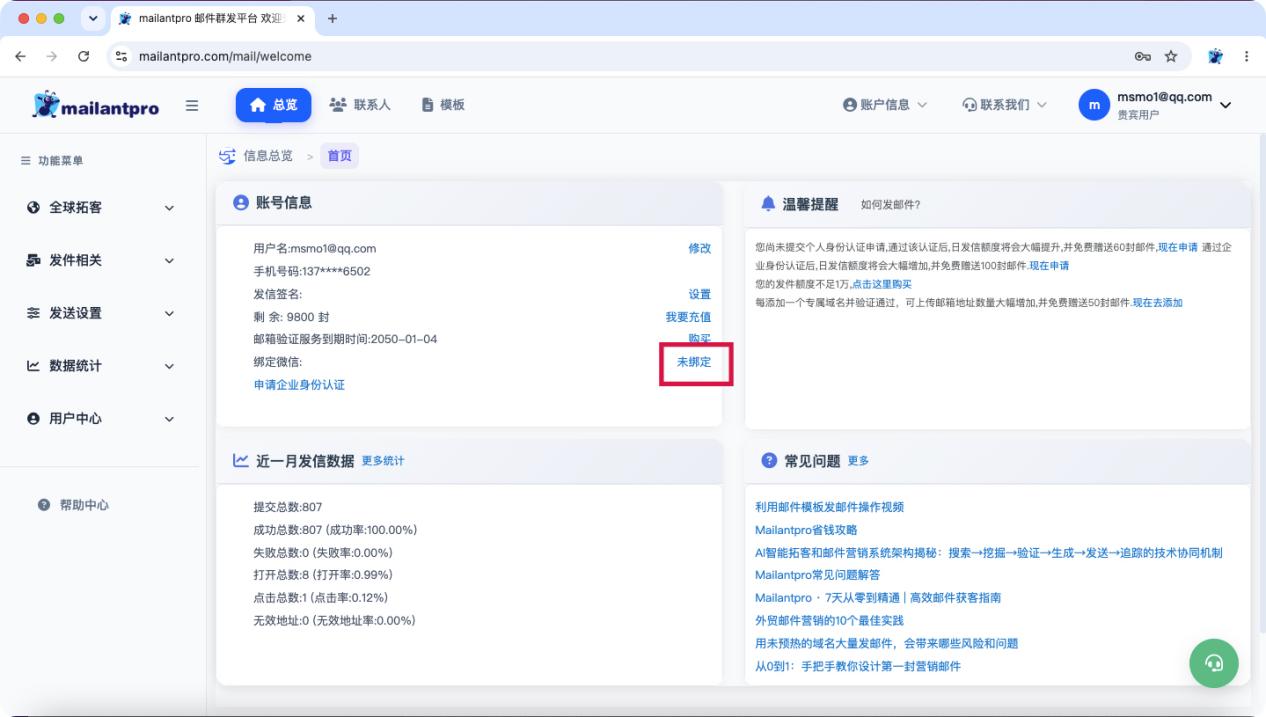1266x717 pixels.
Task: Open 外贸邮件营销的10个最佳实践 article
Action: coord(830,621)
